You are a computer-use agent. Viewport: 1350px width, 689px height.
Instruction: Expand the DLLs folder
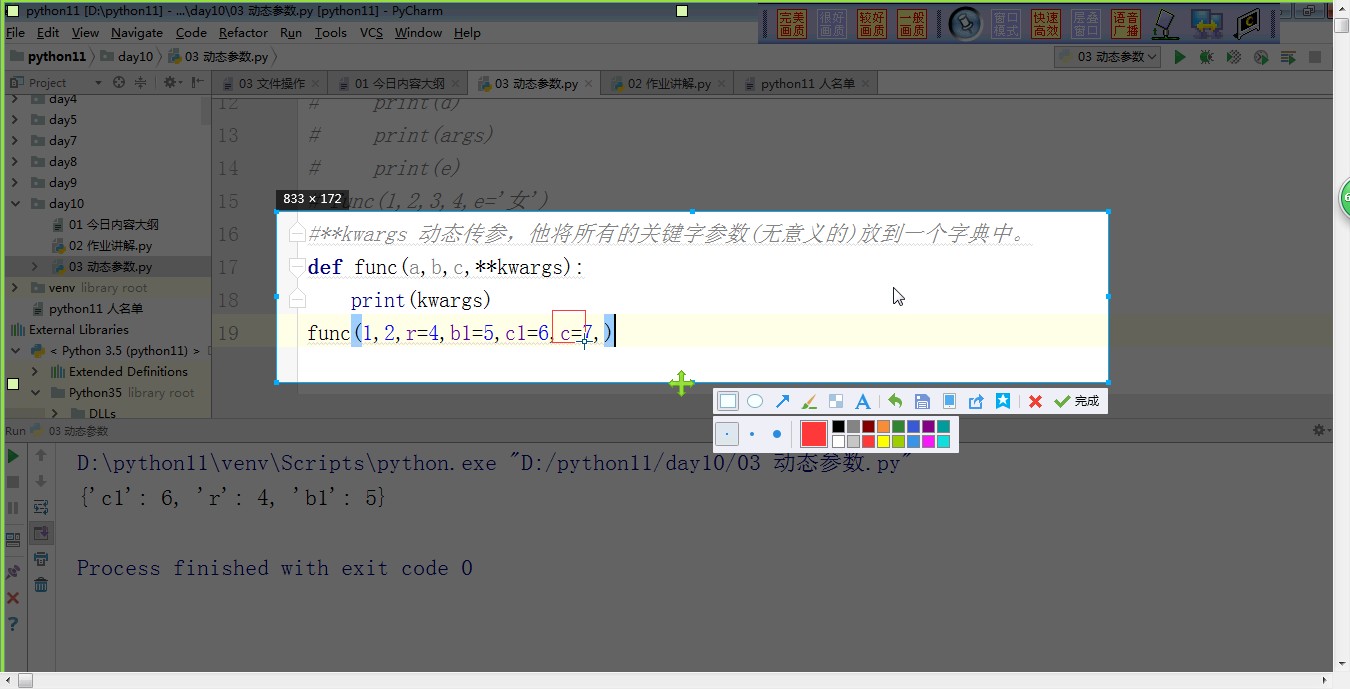pos(54,413)
